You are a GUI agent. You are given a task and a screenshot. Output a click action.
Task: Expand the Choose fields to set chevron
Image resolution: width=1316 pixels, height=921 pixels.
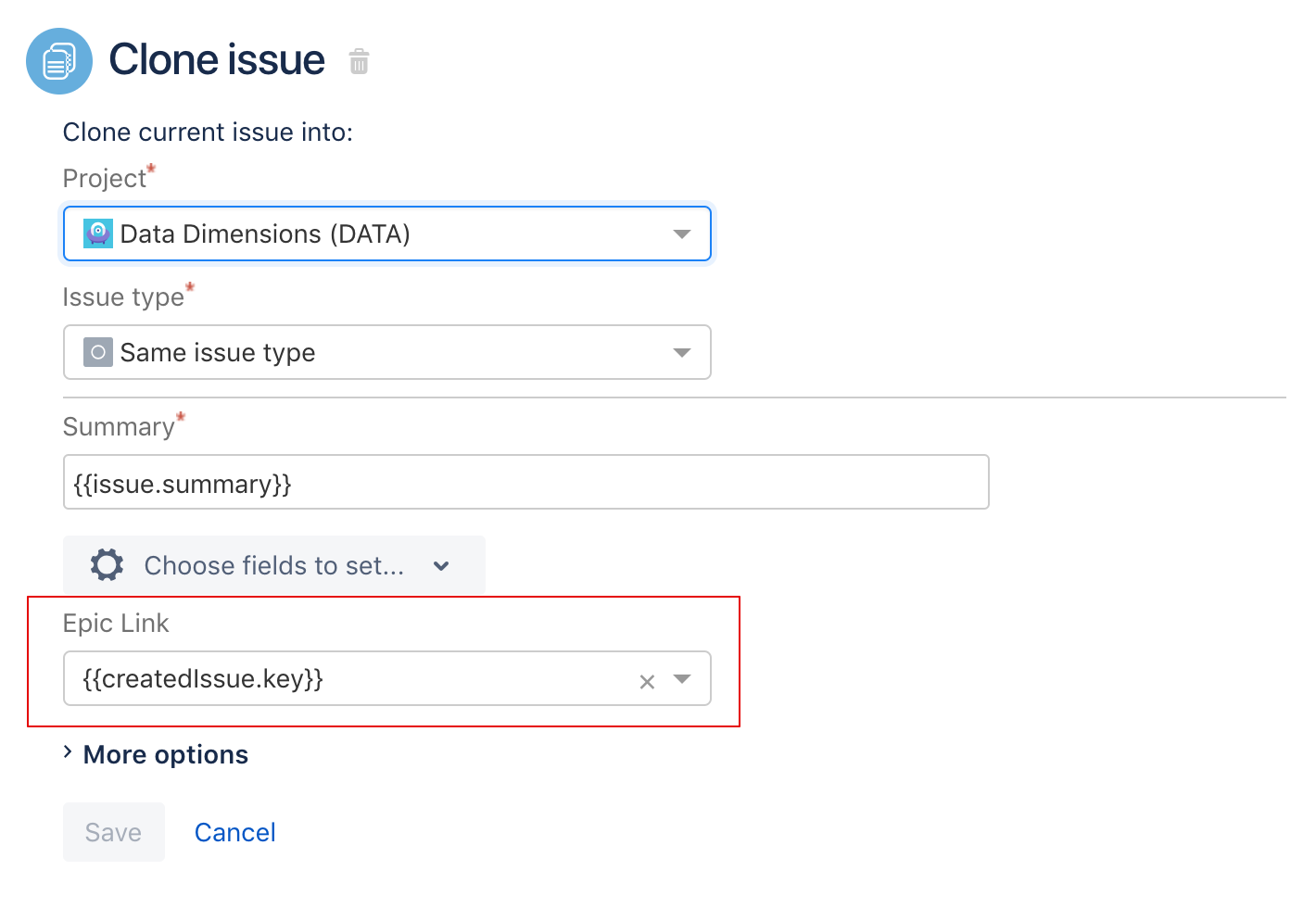coord(441,566)
